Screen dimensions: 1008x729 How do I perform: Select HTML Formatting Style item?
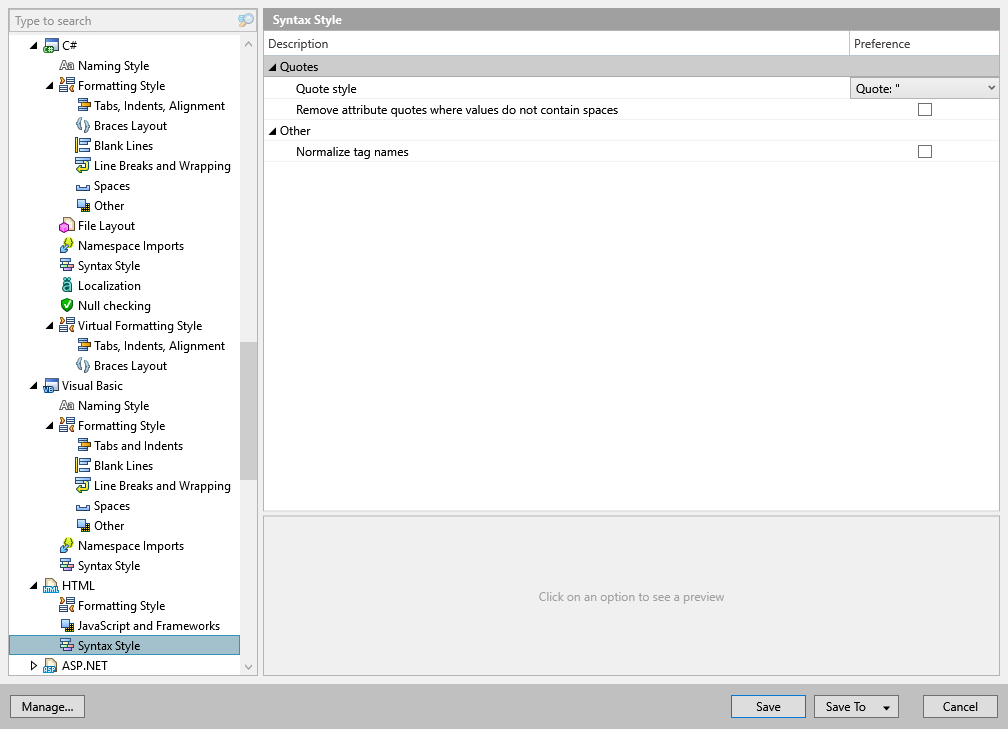[x=121, y=606]
